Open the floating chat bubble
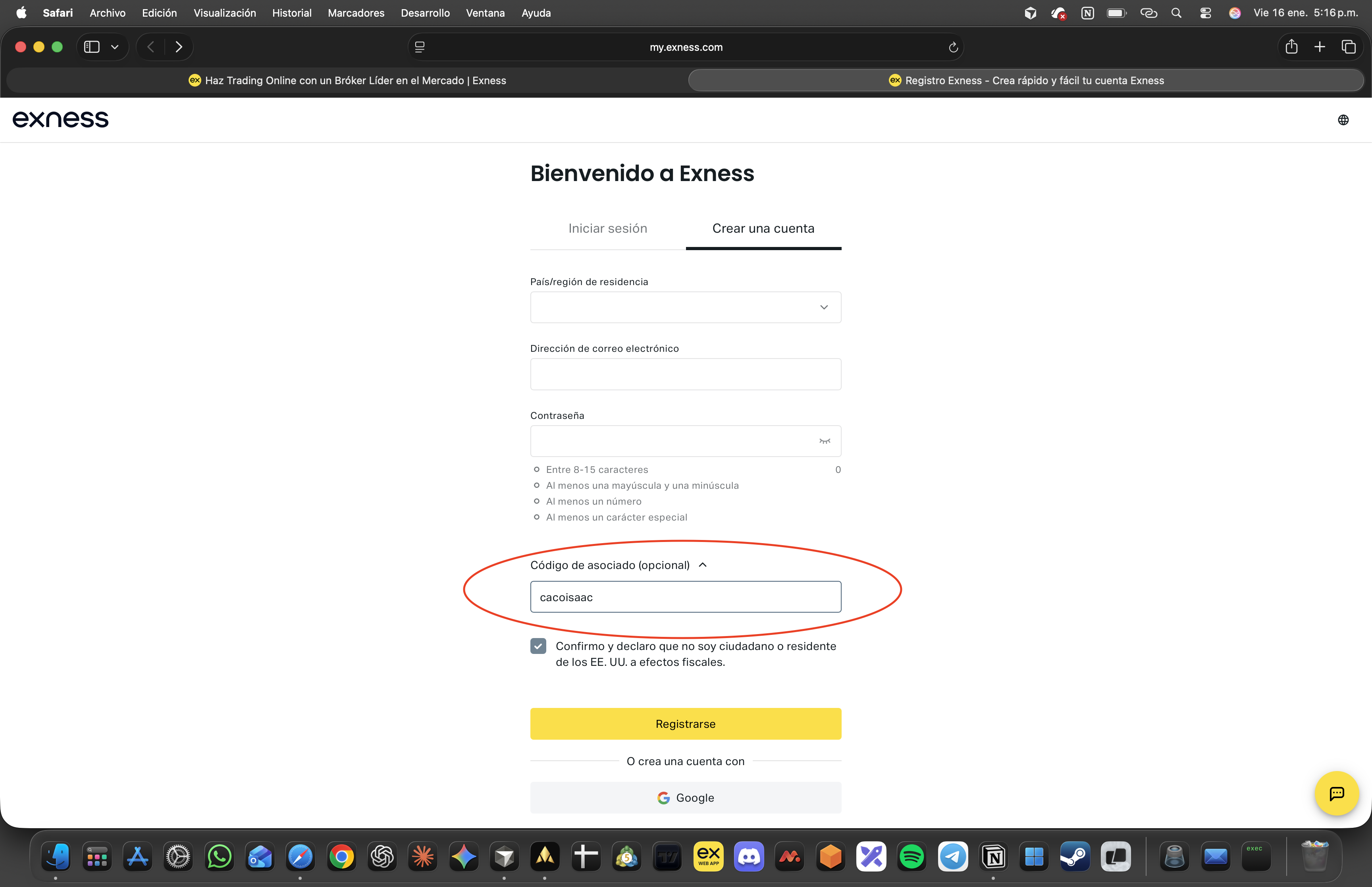 tap(1336, 793)
